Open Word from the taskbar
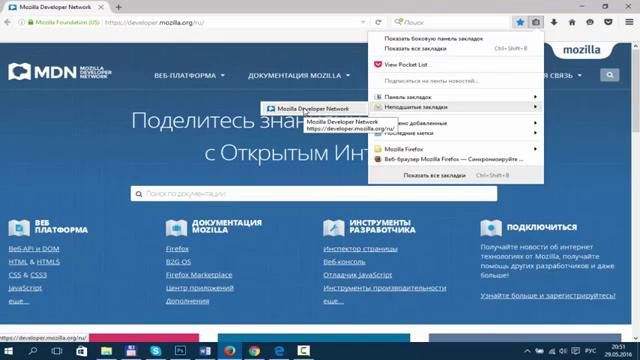Image resolution: width=640 pixels, height=360 pixels. pyautogui.click(x=205, y=351)
